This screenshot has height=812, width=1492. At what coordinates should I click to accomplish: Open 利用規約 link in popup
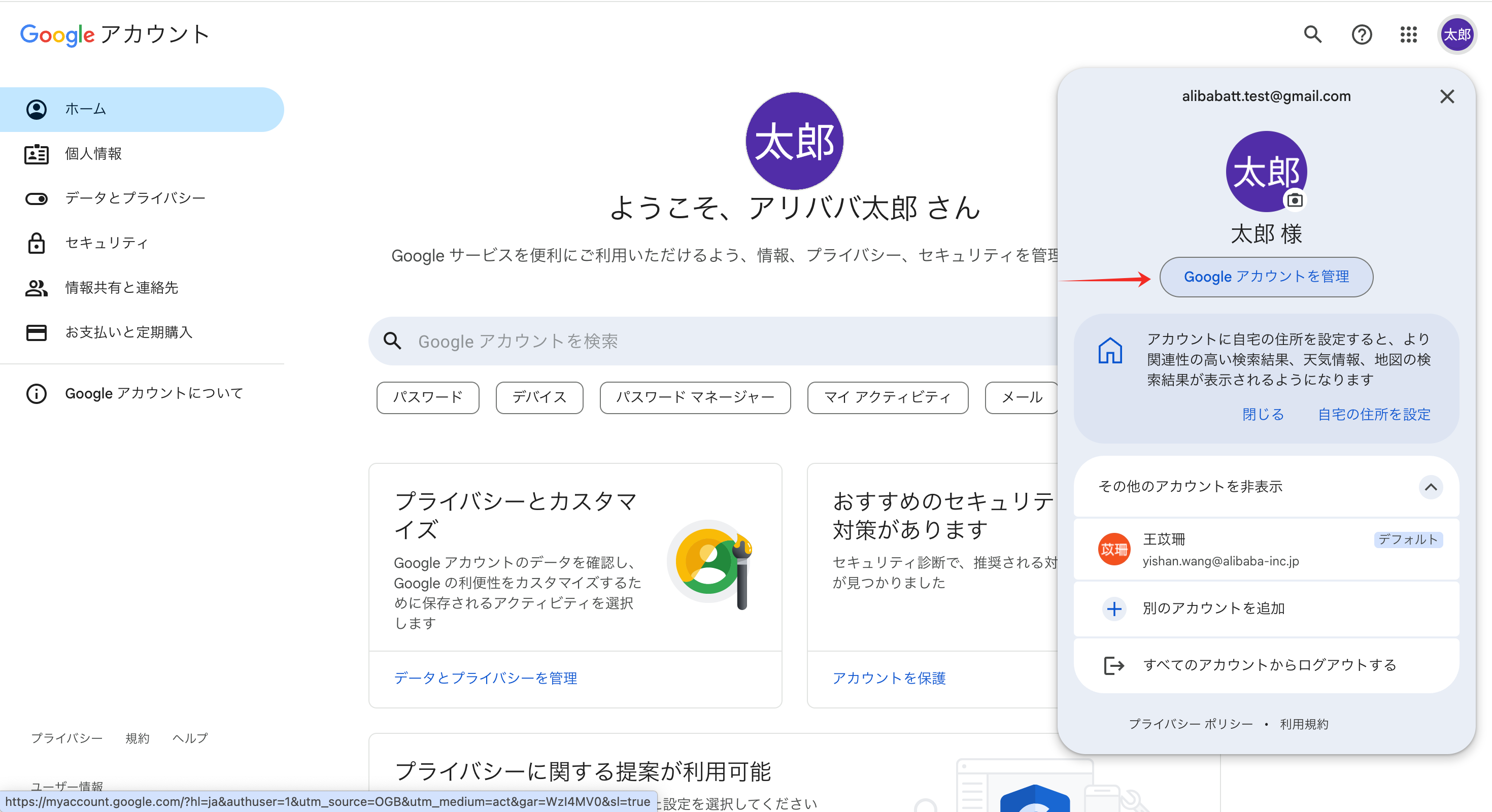point(1304,724)
